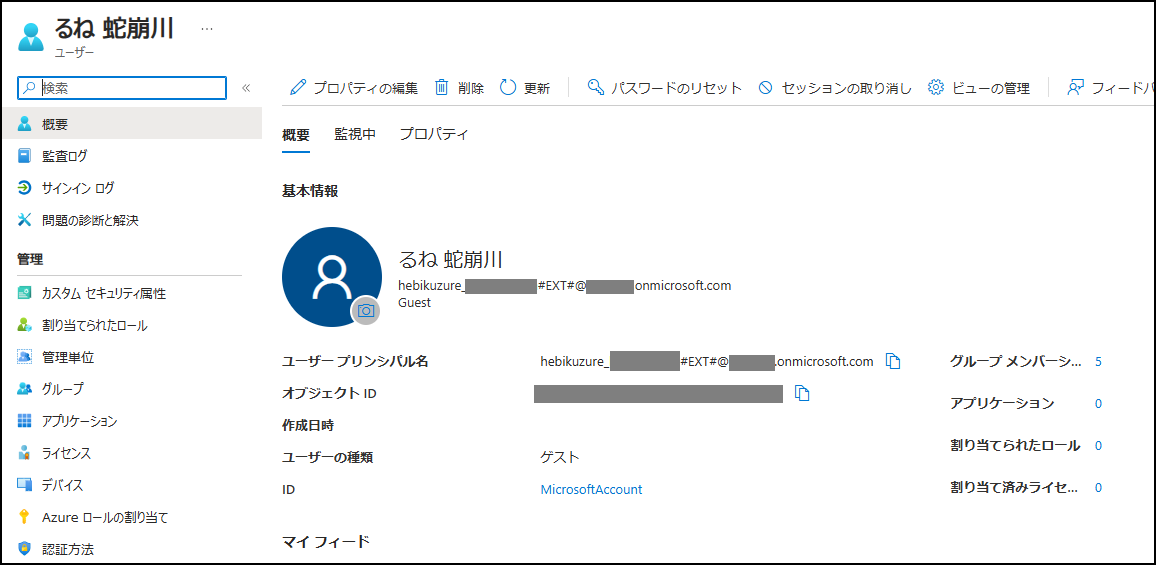This screenshot has width=1156, height=565.
Task: Open the アプリケーション count 0 link
Action: [1098, 403]
